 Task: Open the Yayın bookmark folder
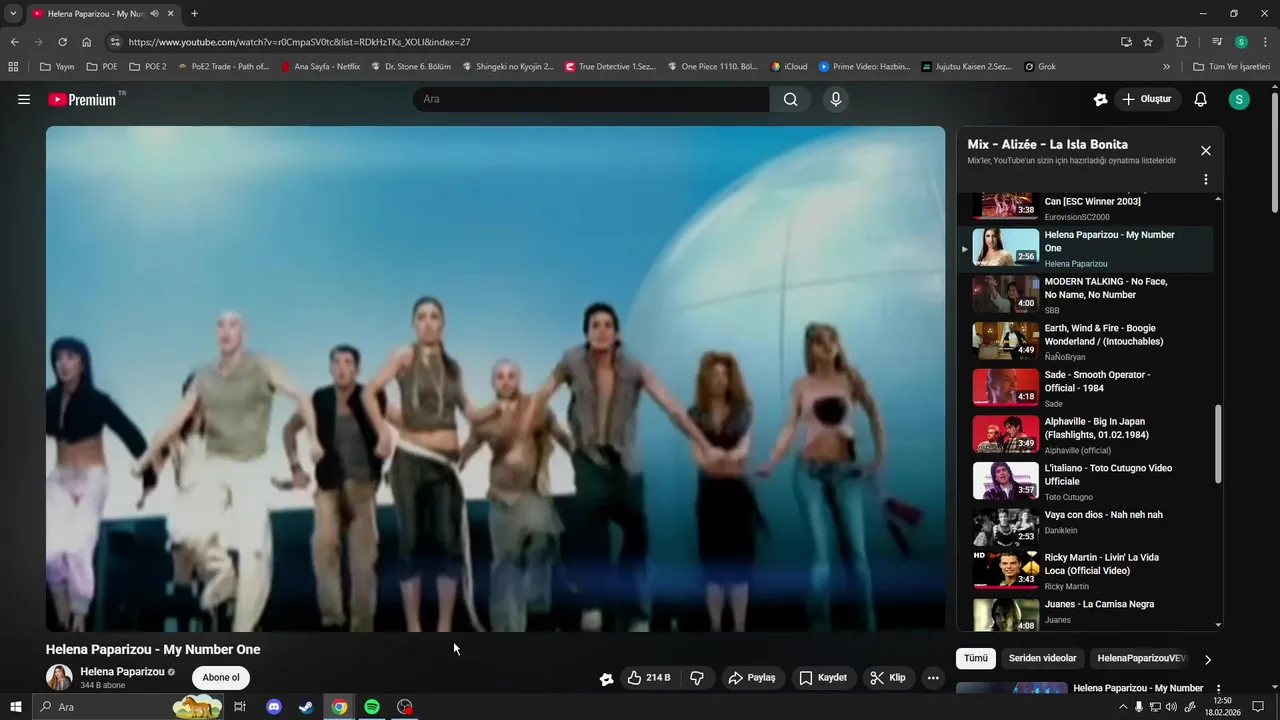click(x=57, y=67)
